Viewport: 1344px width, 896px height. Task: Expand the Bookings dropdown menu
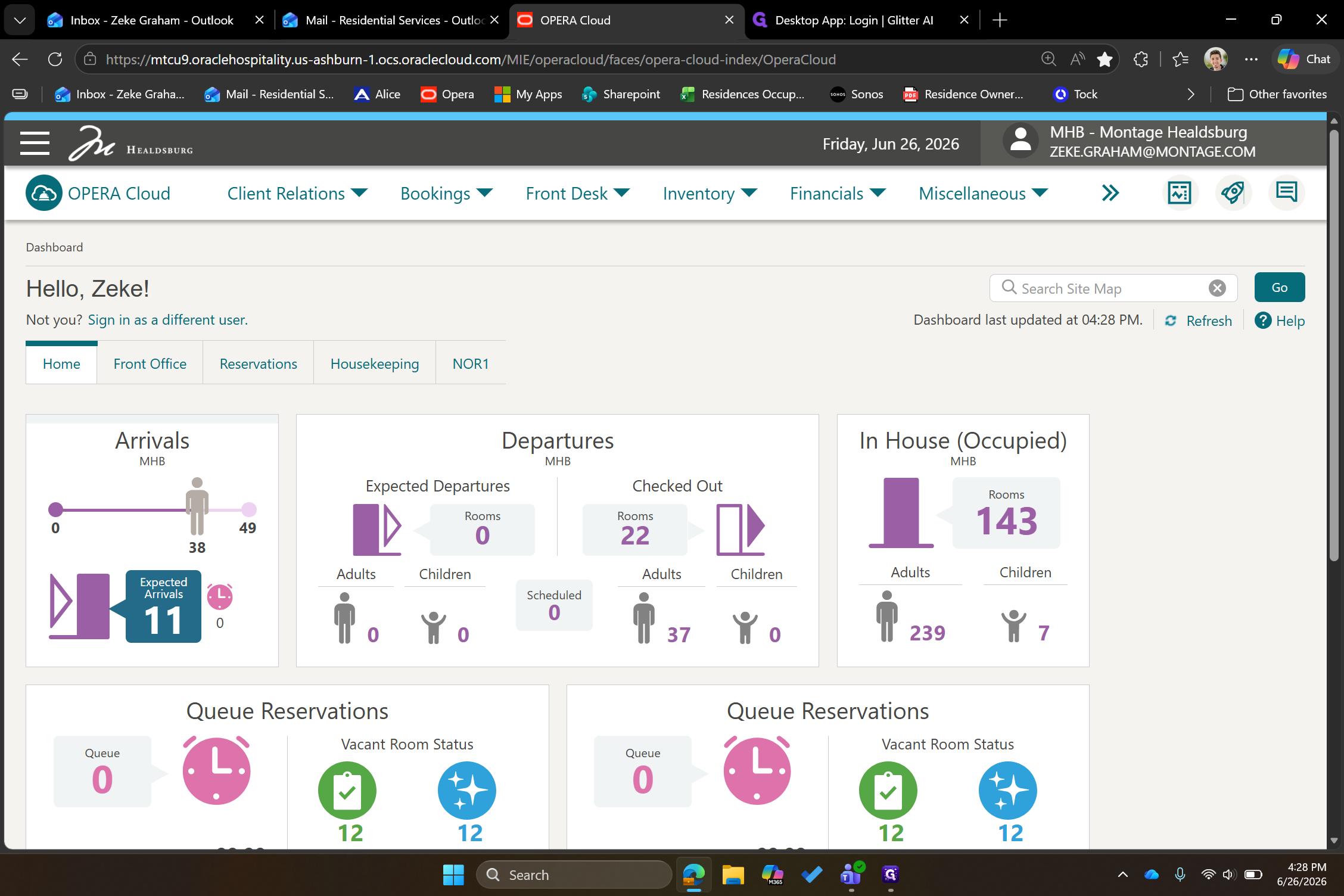(446, 194)
